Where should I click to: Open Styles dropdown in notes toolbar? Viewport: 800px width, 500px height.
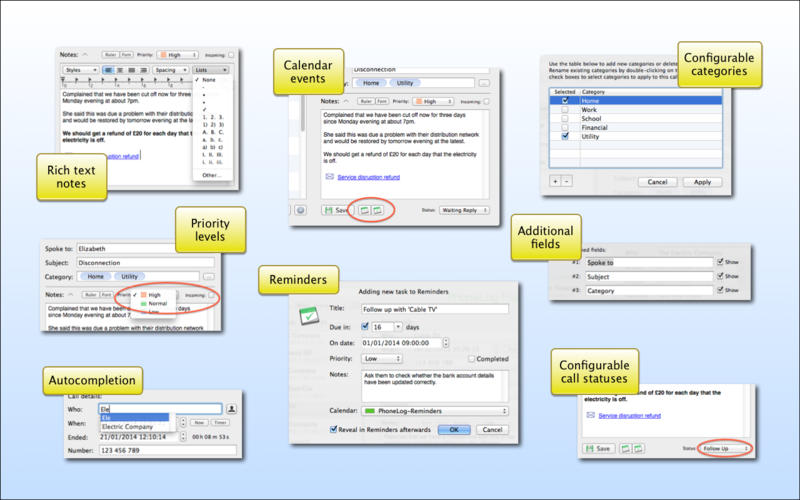(x=81, y=70)
